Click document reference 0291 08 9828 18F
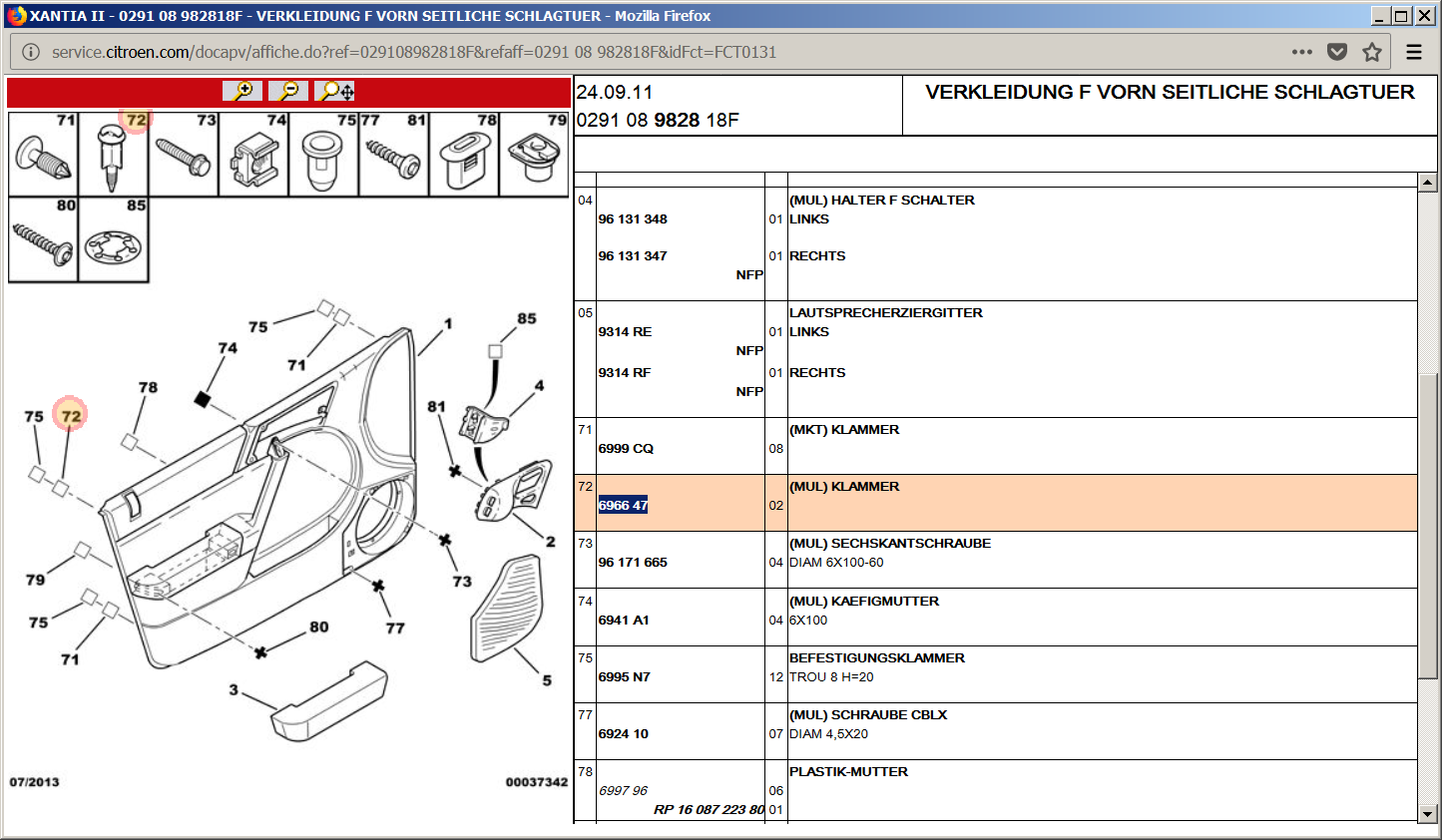Viewport: 1442px width, 840px height. (658, 120)
